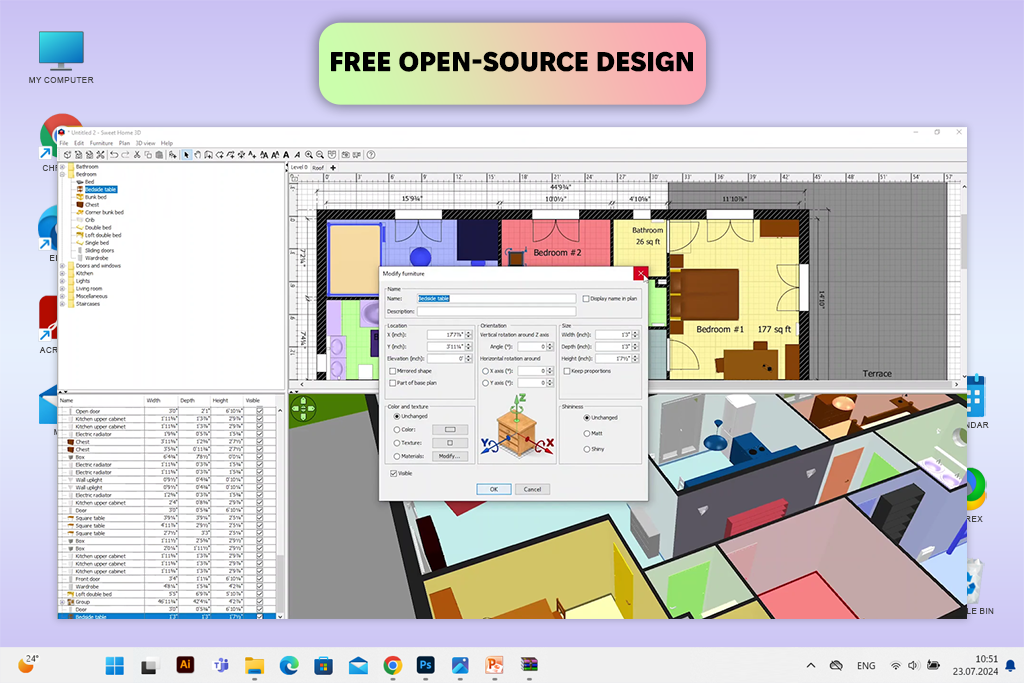This screenshot has height=683, width=1024.
Task: Click the Description text field
Action: [496, 311]
